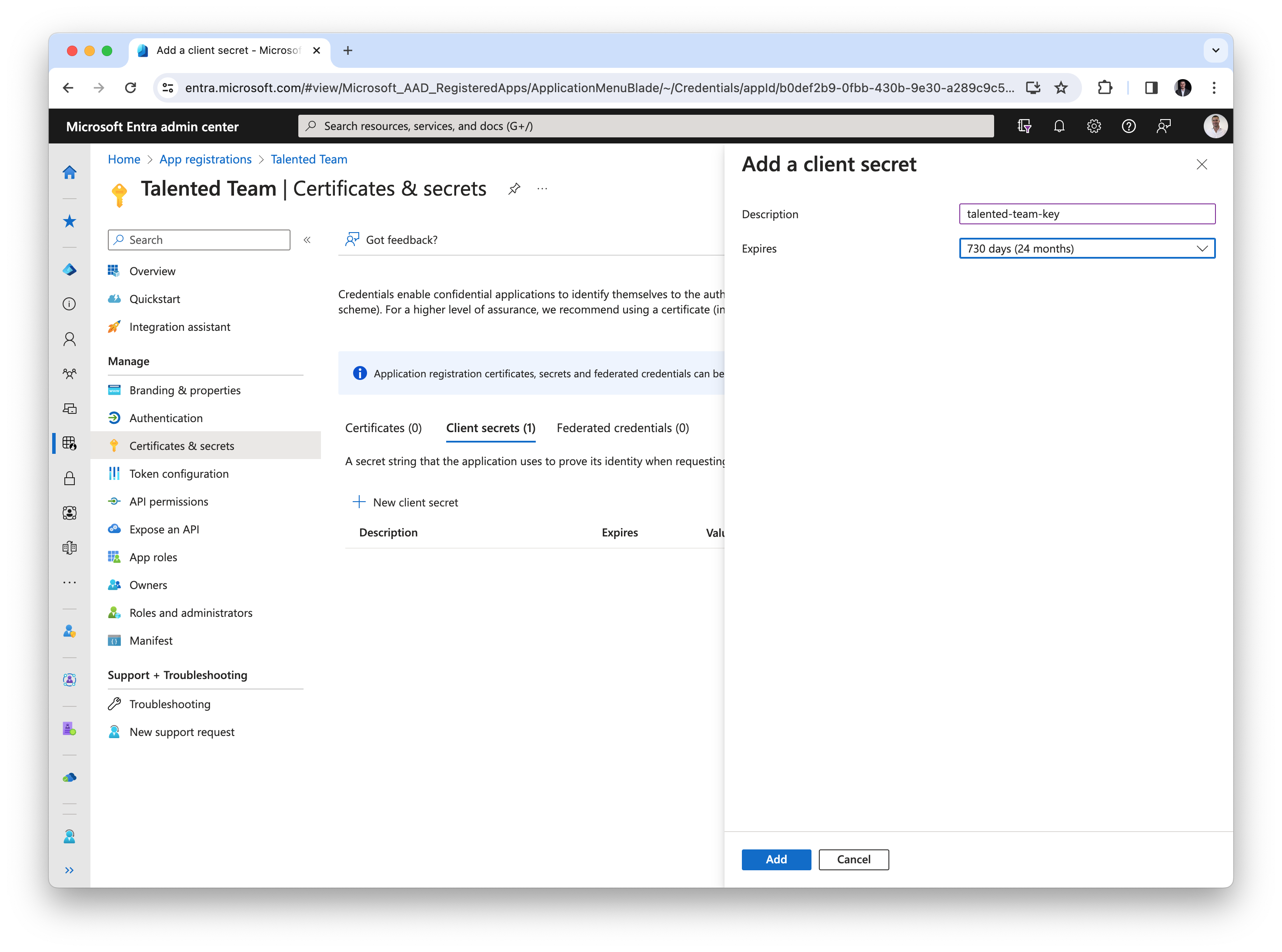This screenshot has width=1282, height=952.
Task: Reload the page in browser
Action: (130, 88)
